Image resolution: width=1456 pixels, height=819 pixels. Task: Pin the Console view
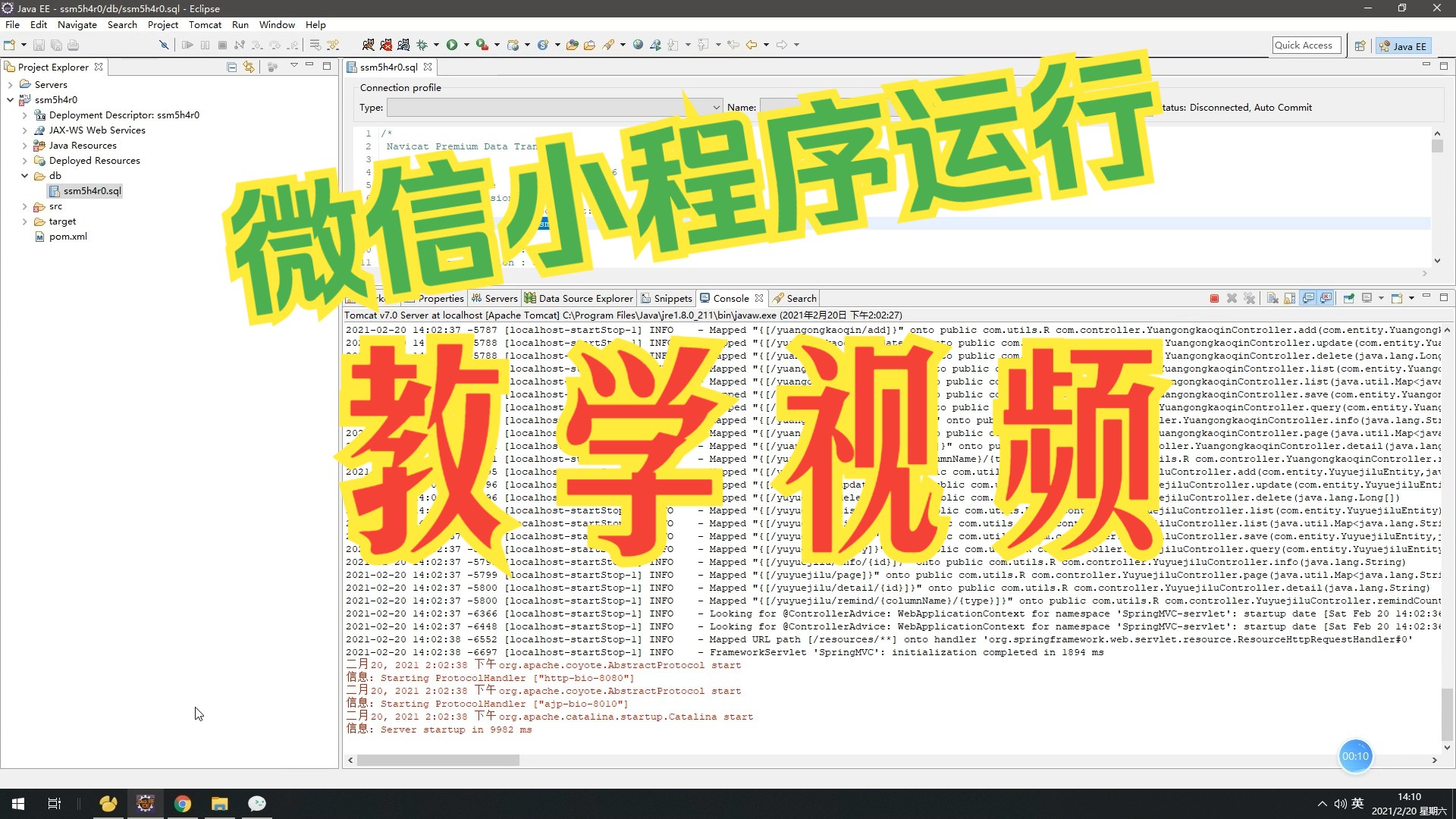pos(1348,298)
